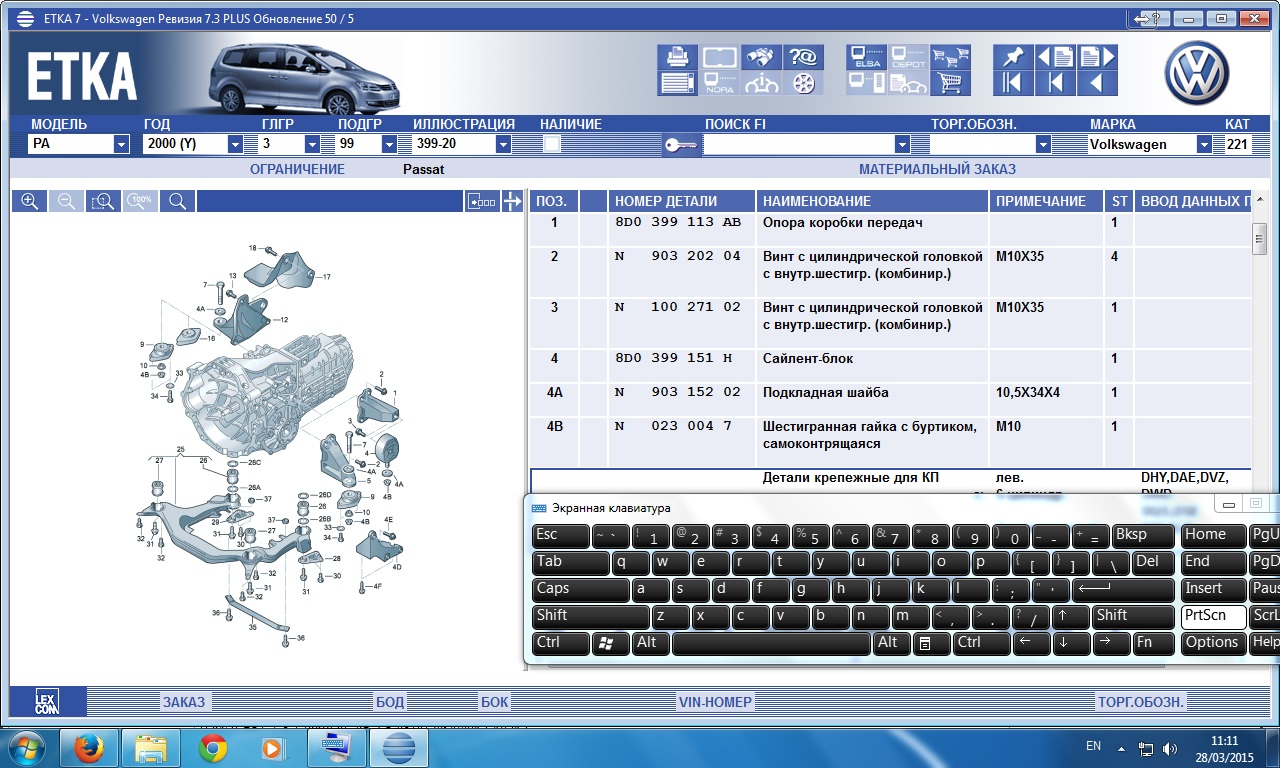Click the splitter arrow icon above illustration
Viewport: 1280px width, 768px height.
point(512,201)
